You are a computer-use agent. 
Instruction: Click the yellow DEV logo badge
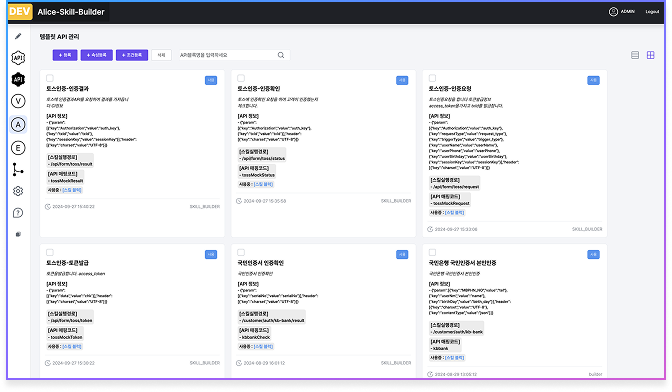tap(20, 11)
